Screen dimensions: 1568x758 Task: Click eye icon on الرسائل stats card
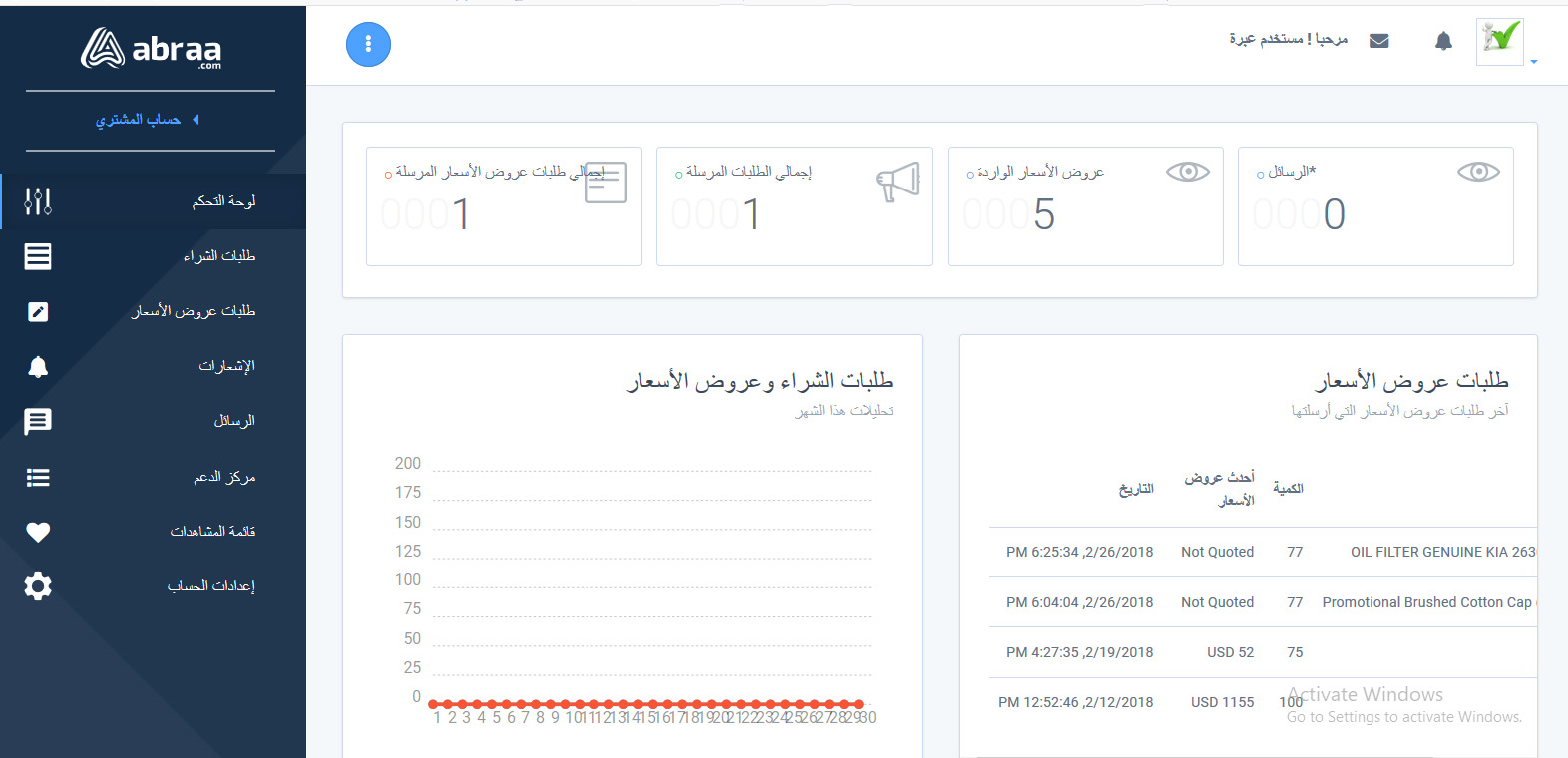coord(1477,172)
